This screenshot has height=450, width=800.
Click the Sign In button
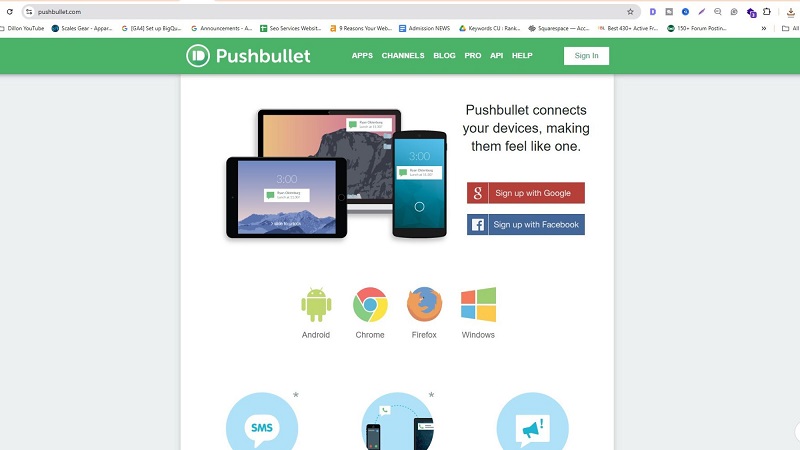[586, 56]
